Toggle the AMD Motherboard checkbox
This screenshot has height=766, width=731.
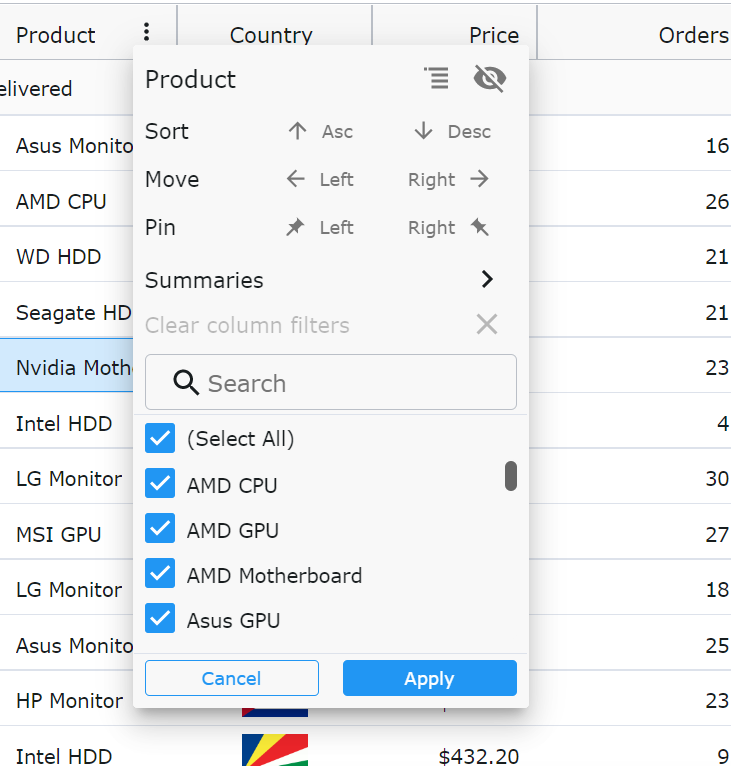pyautogui.click(x=160, y=573)
